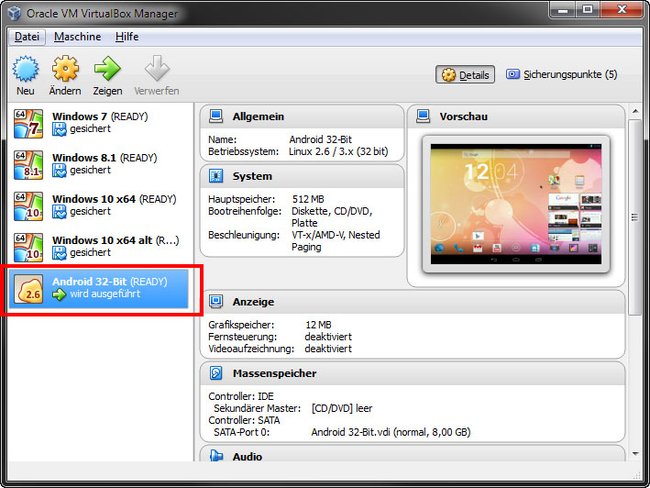650x488 pixels.
Task: Click the Android tablet preview thumbnail
Action: tap(516, 204)
